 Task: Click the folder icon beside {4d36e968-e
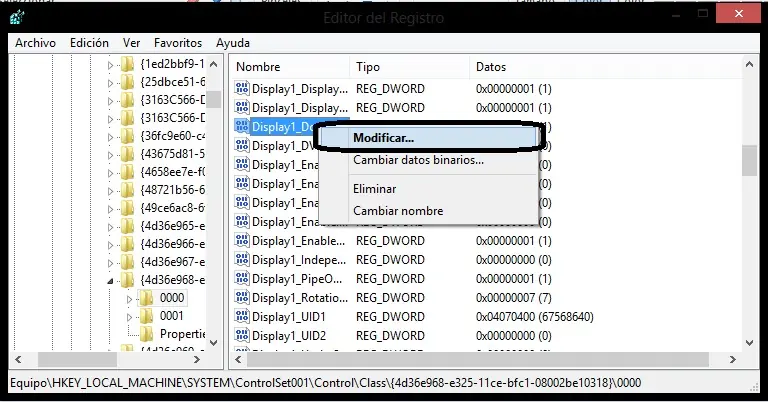(127, 280)
